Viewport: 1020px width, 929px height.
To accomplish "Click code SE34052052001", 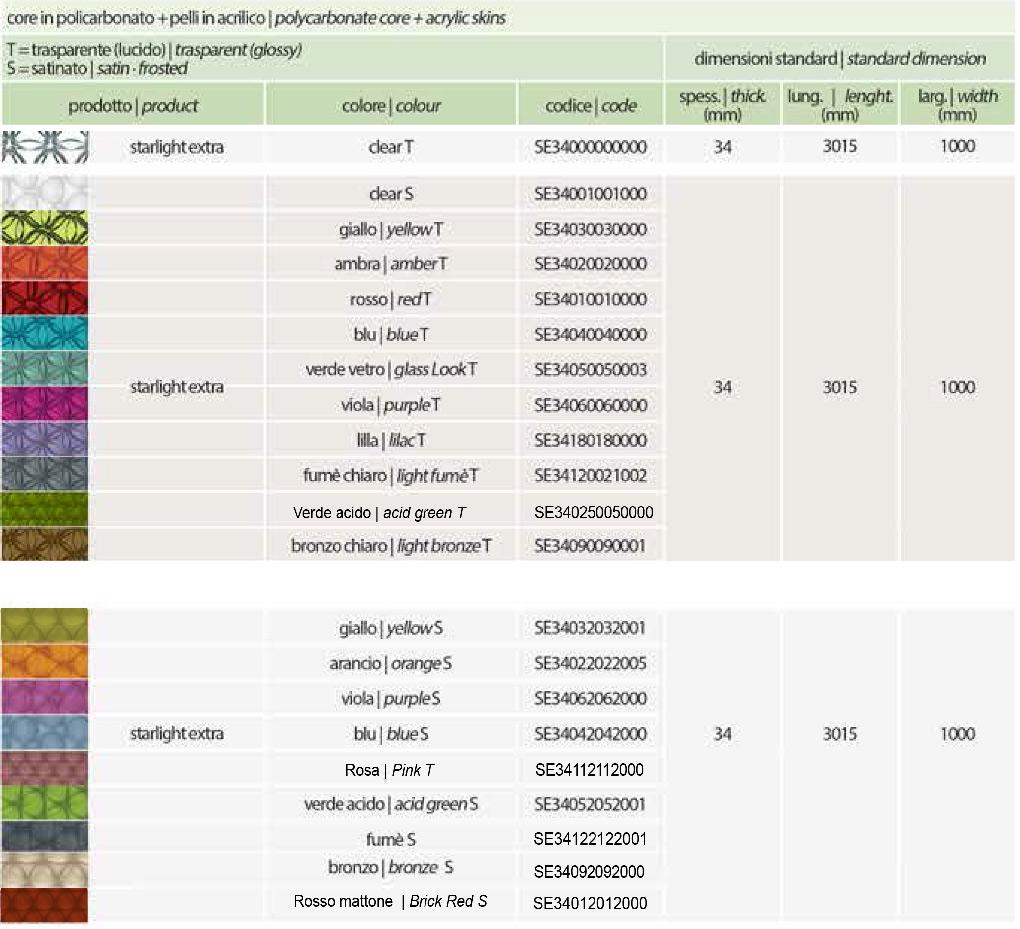I will click(x=590, y=805).
